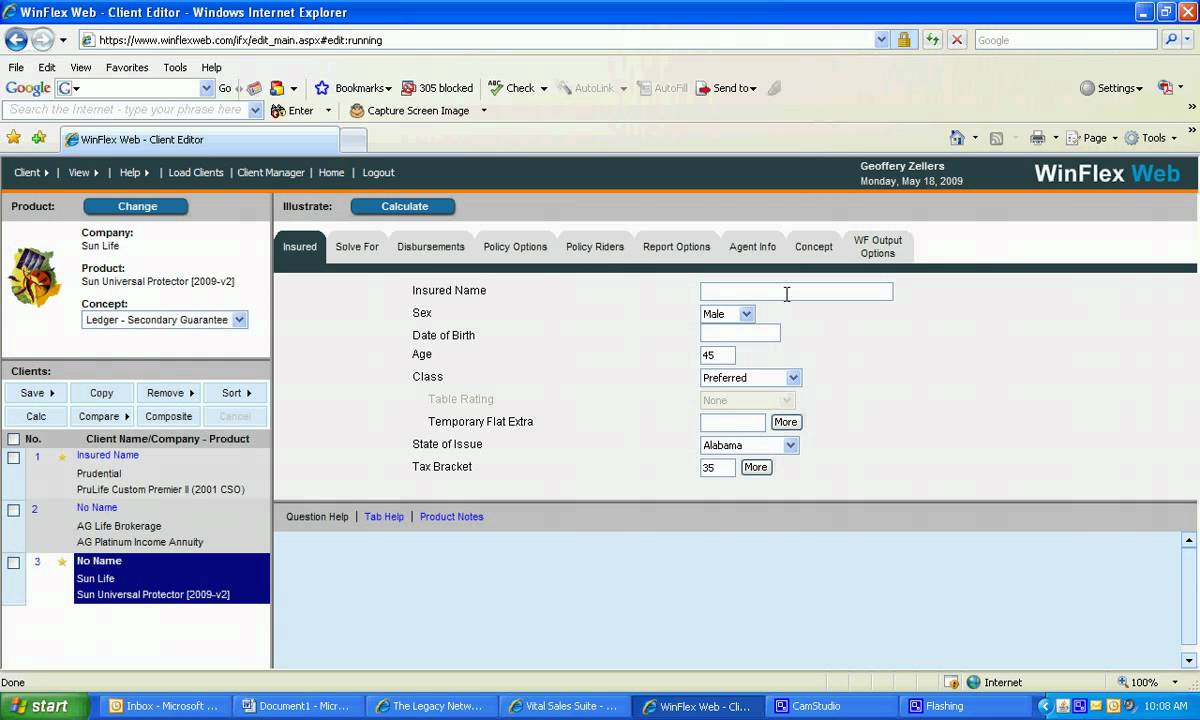Click the Sun Life product logo image
Viewport: 1200px width, 720px height.
[x=35, y=276]
